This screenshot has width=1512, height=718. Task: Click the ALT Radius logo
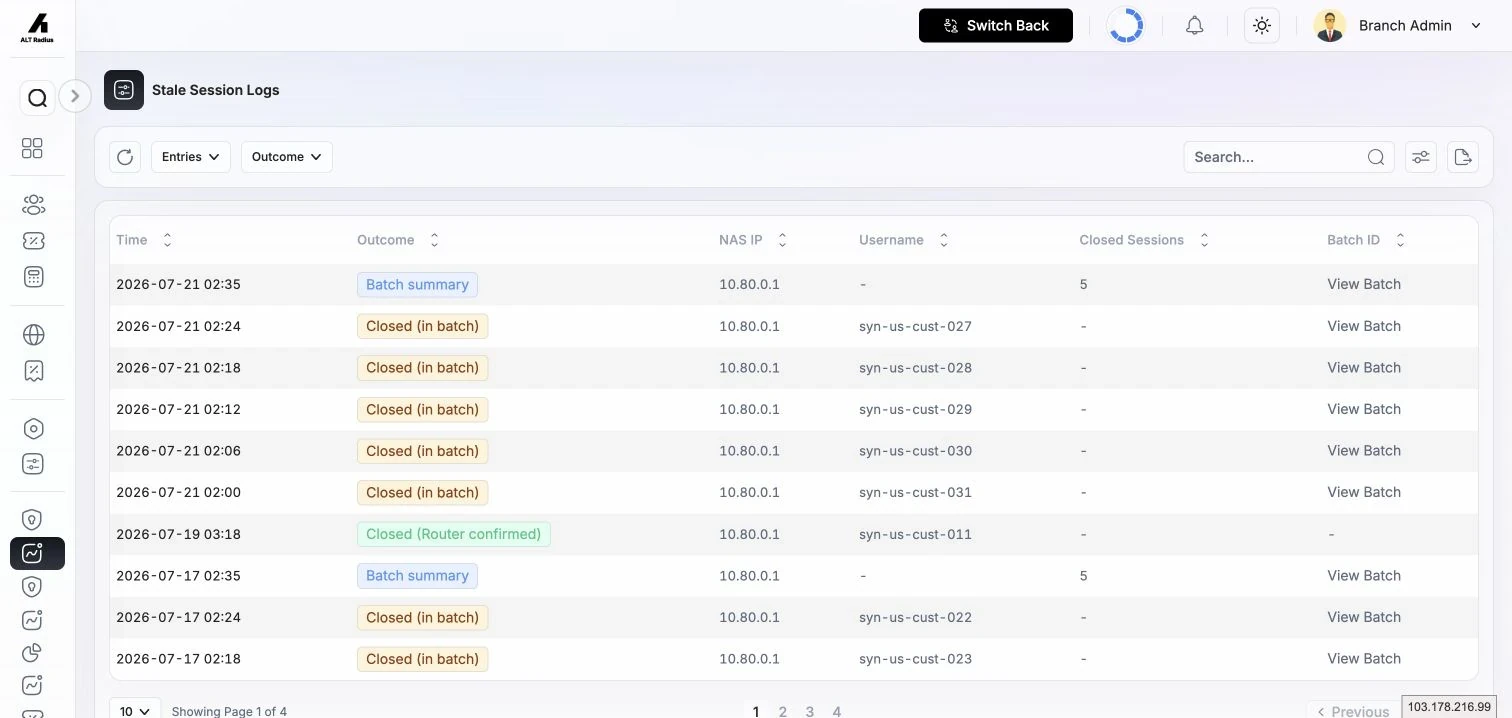click(x=37, y=28)
